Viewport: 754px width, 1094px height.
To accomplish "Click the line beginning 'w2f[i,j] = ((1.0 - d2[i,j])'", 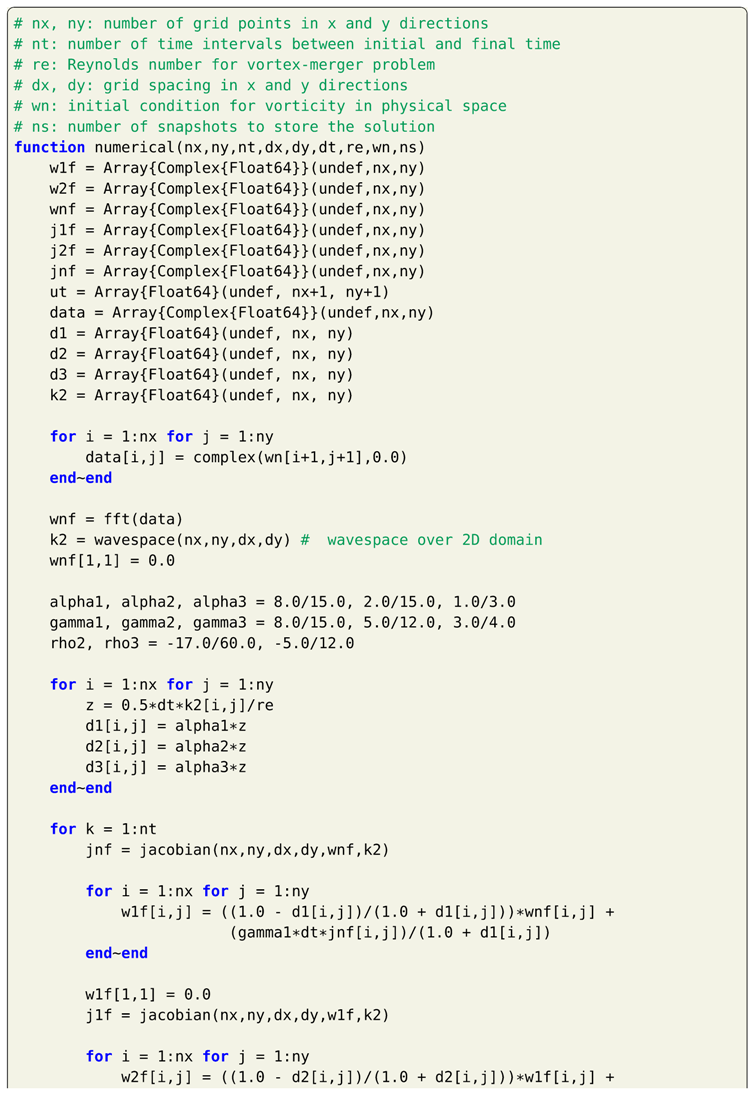I will (x=368, y=1077).
